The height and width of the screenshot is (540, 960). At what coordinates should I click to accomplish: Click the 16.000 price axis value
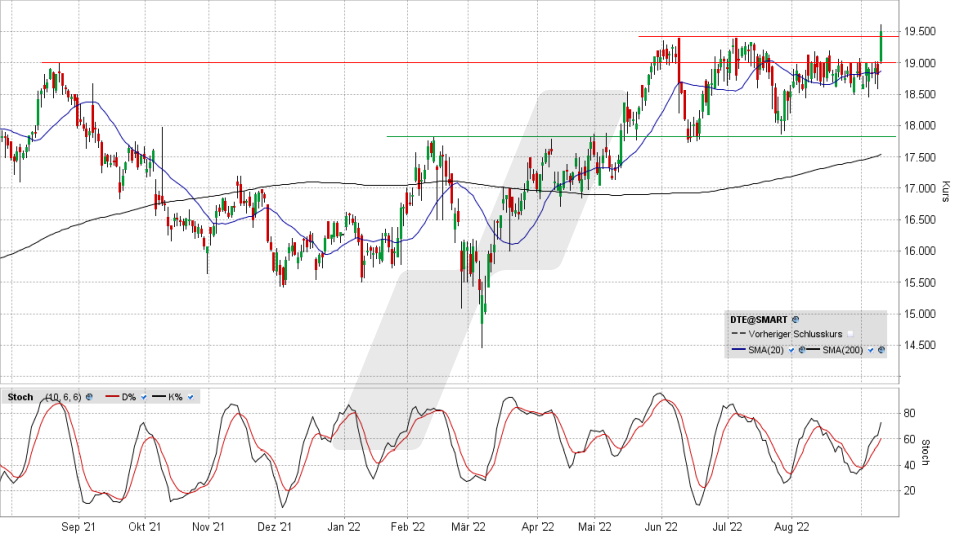(x=921, y=251)
